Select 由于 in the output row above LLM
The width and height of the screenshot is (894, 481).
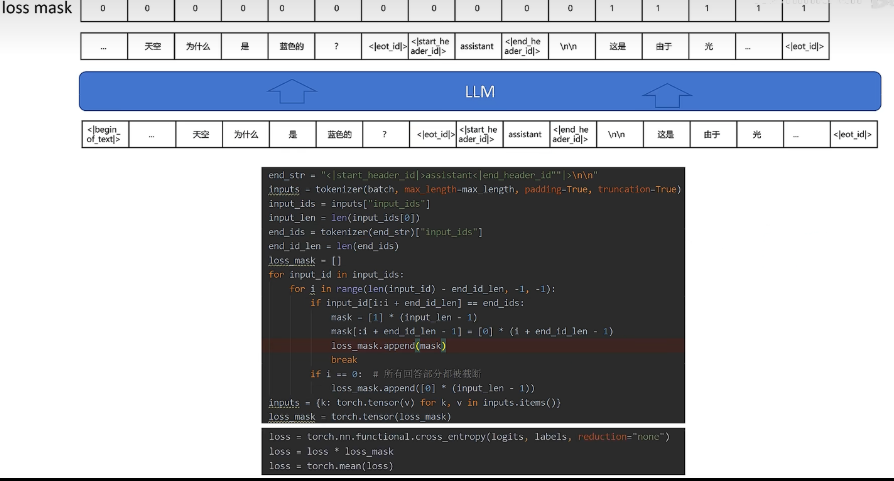(665, 46)
